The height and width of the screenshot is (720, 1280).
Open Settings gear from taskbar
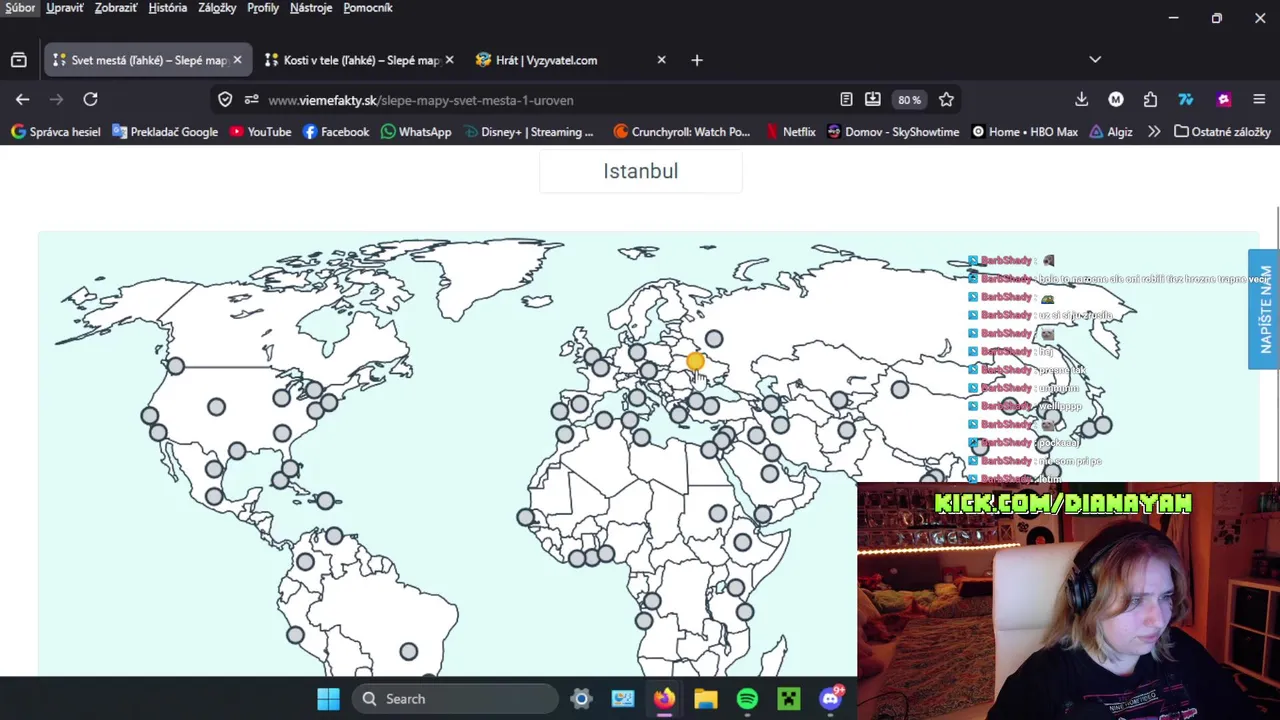(x=581, y=699)
